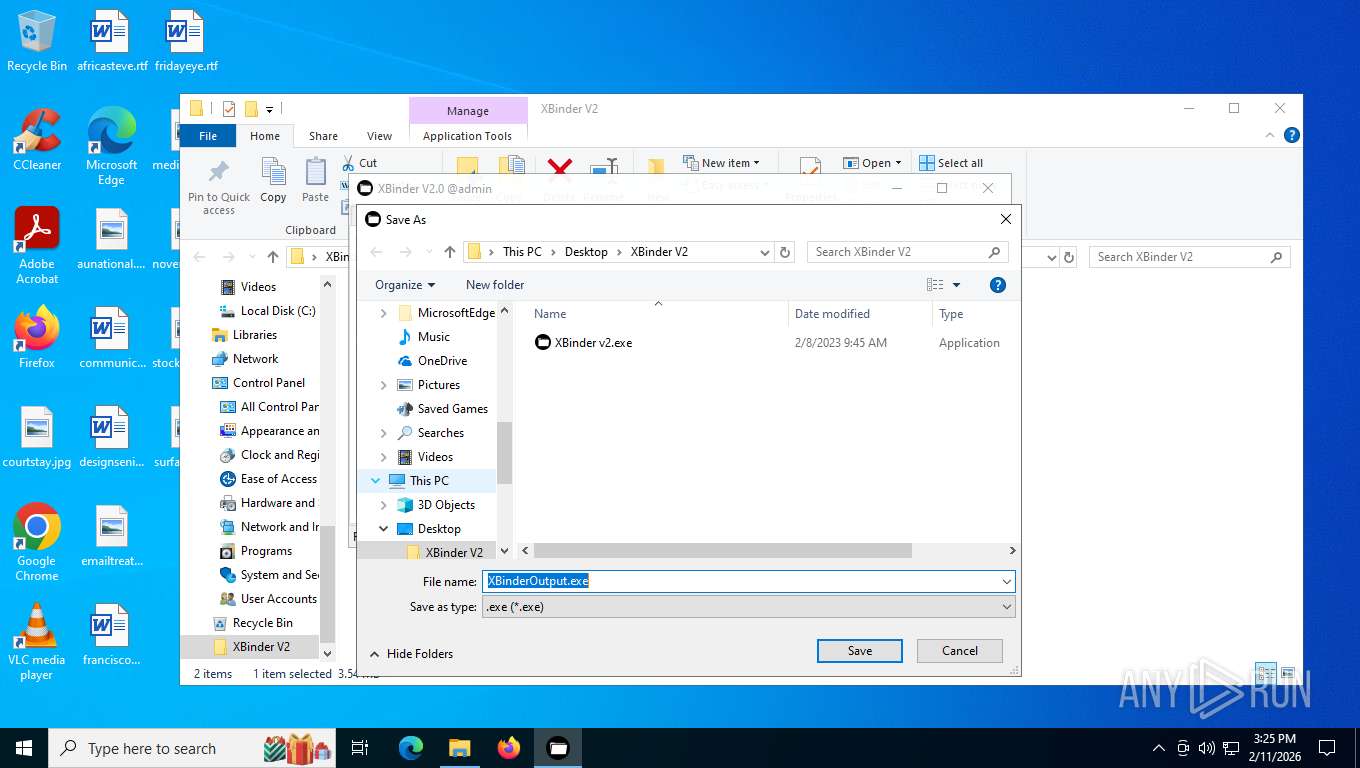Screen dimensions: 1360x768
Task: Go up one level in Save As dialog
Action: click(450, 252)
